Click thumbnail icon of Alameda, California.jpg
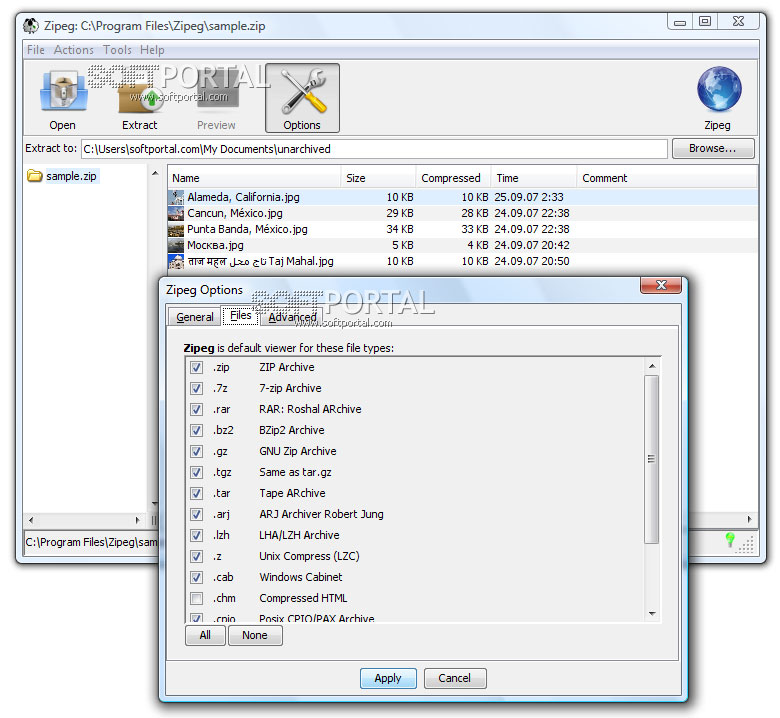This screenshot has height=718, width=780. click(176, 197)
